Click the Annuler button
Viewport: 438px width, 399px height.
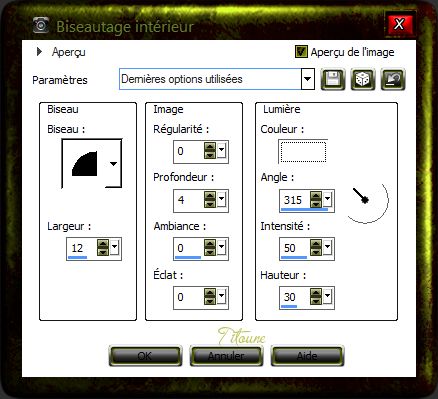pos(226,356)
